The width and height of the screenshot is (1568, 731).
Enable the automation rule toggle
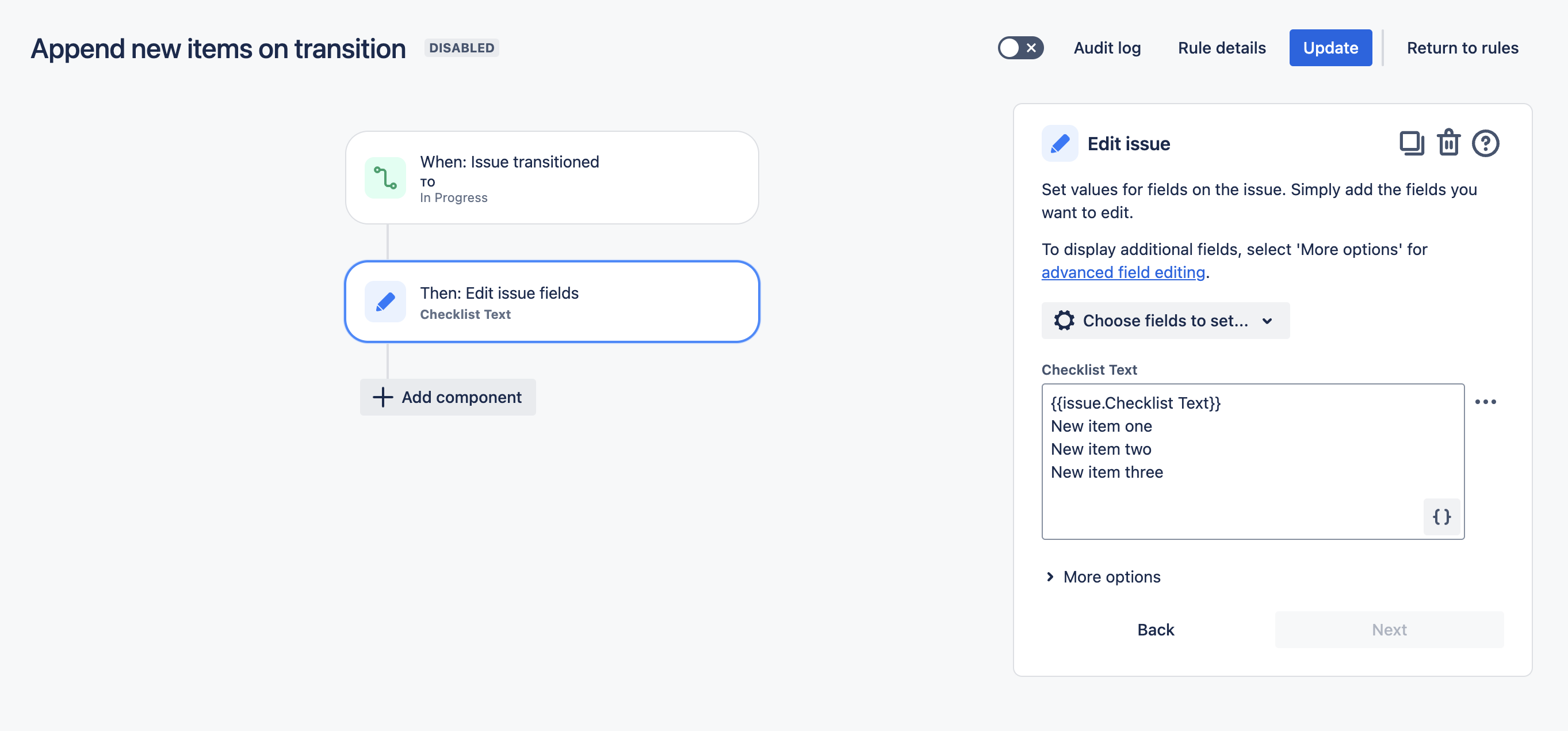(x=1021, y=47)
